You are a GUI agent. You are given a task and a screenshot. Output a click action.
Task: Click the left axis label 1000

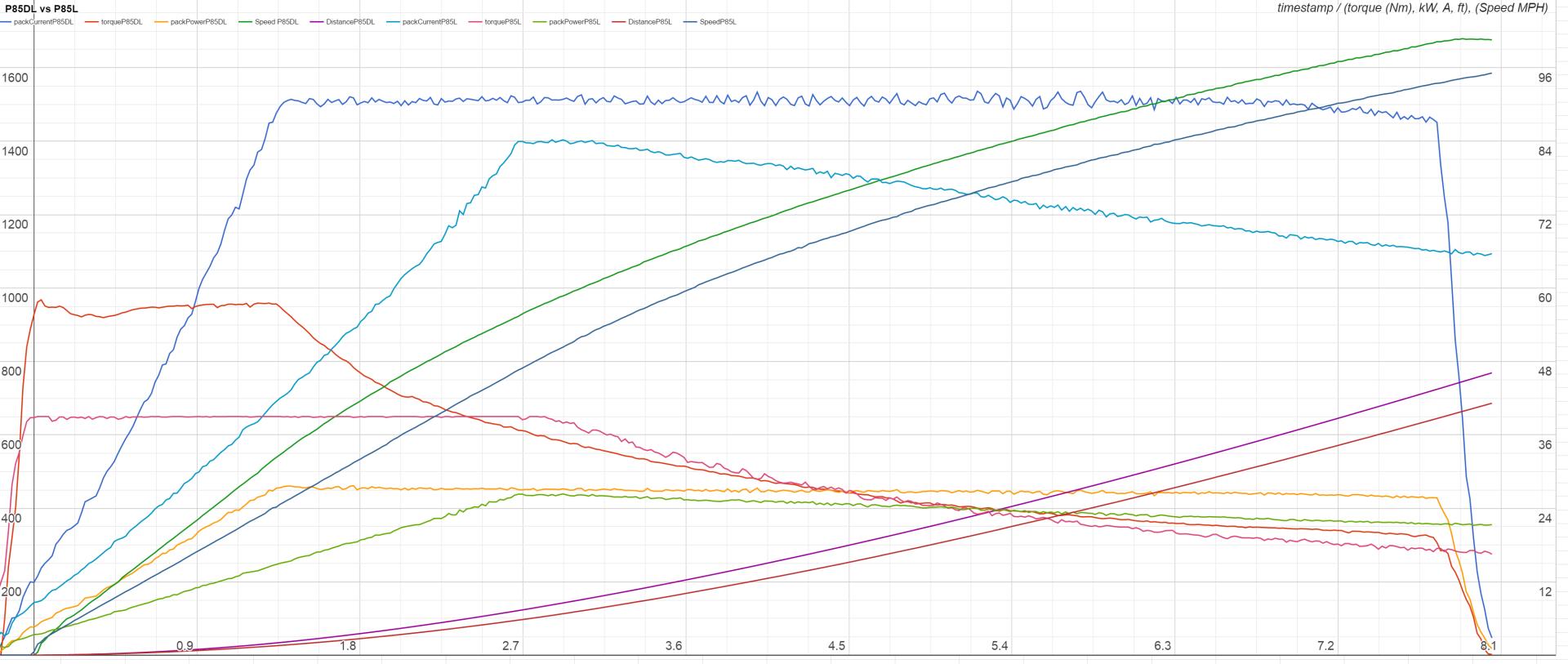point(15,298)
